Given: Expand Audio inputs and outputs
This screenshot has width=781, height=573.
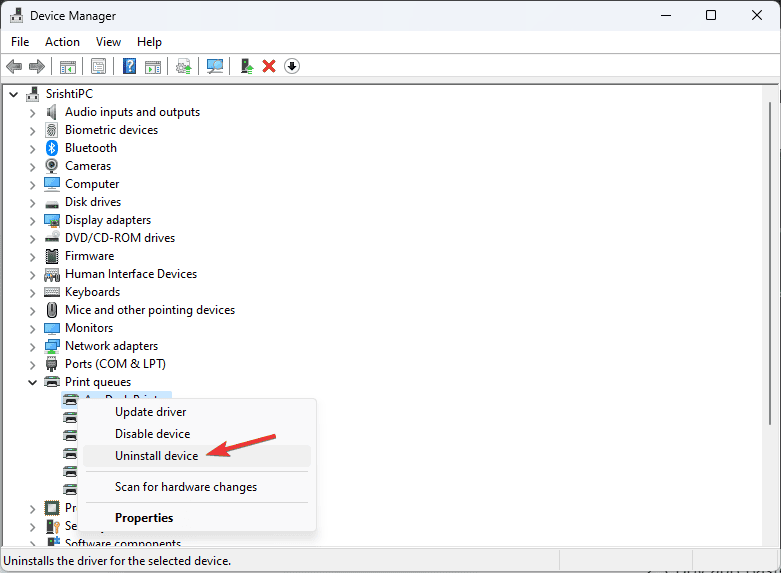Looking at the screenshot, I should coord(33,113).
